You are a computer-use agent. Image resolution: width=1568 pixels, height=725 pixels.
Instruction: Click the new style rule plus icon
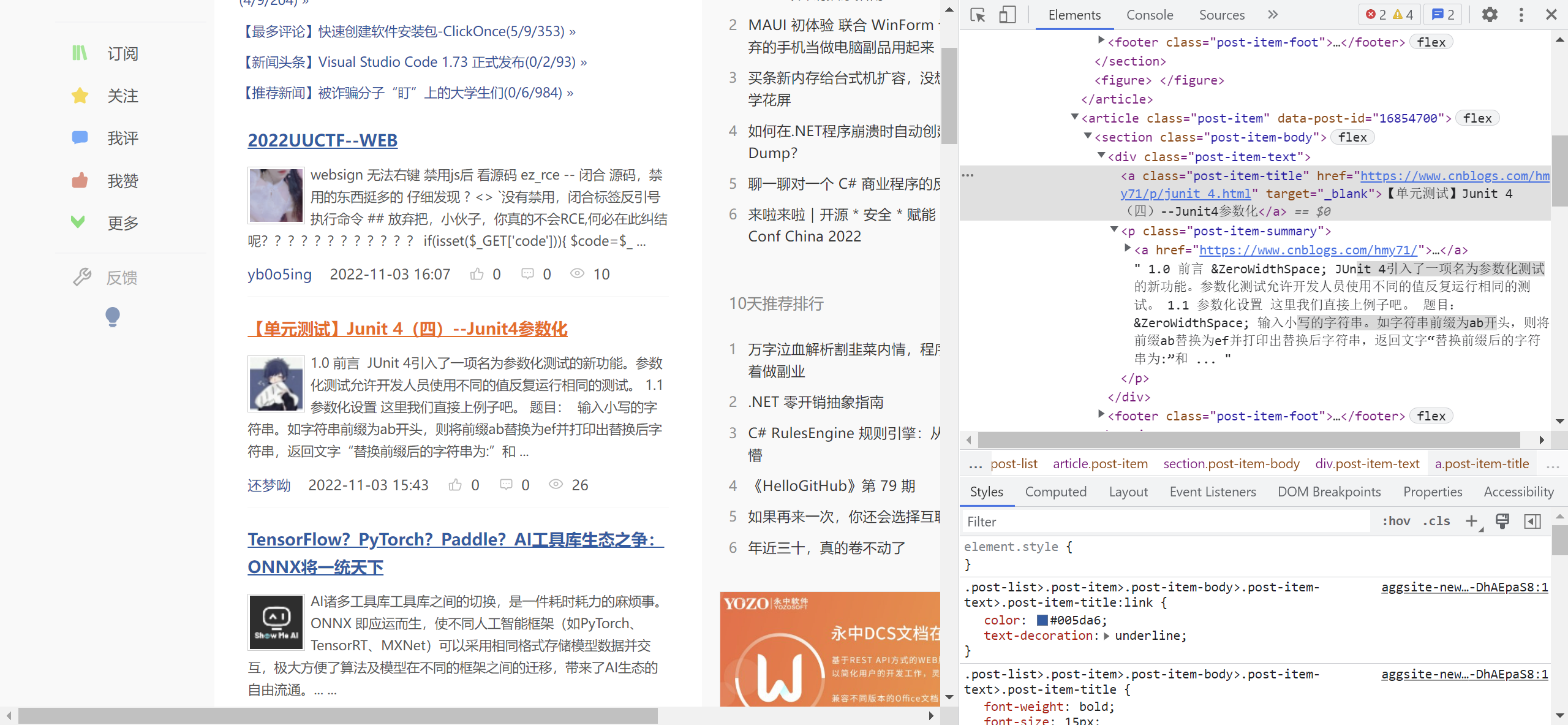[x=1471, y=521]
